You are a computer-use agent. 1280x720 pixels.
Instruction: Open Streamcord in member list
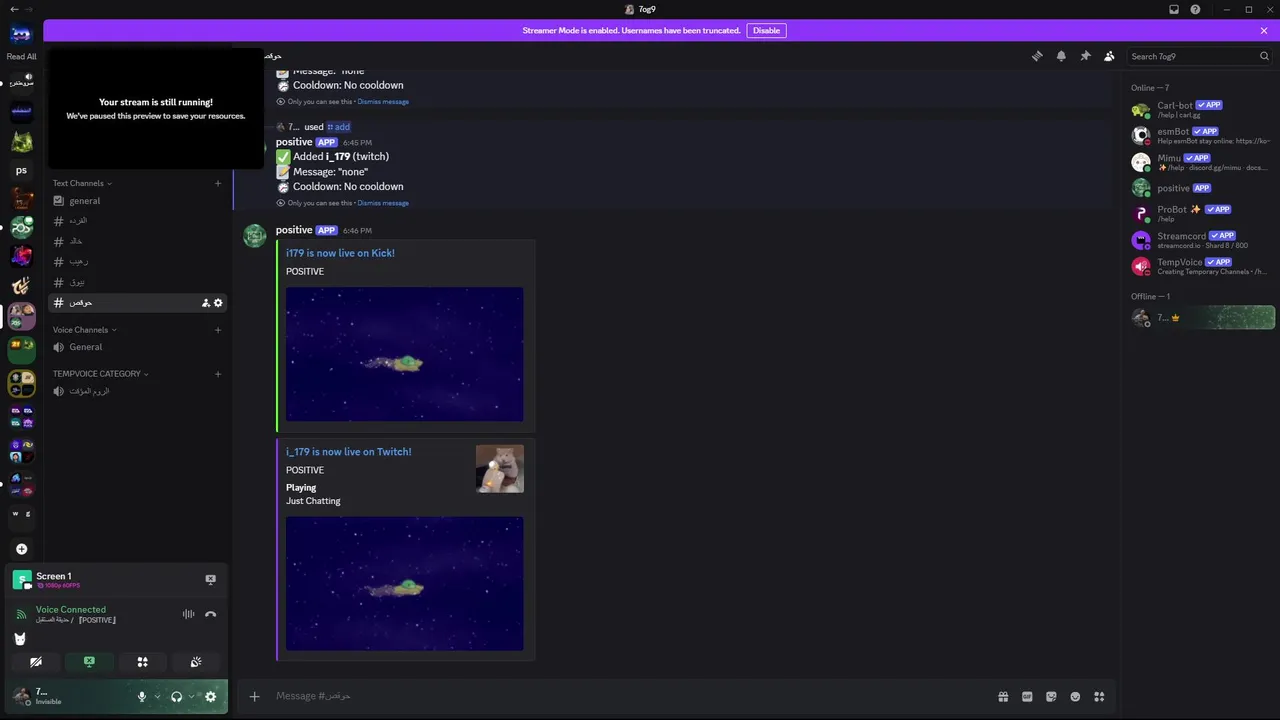click(1200, 240)
